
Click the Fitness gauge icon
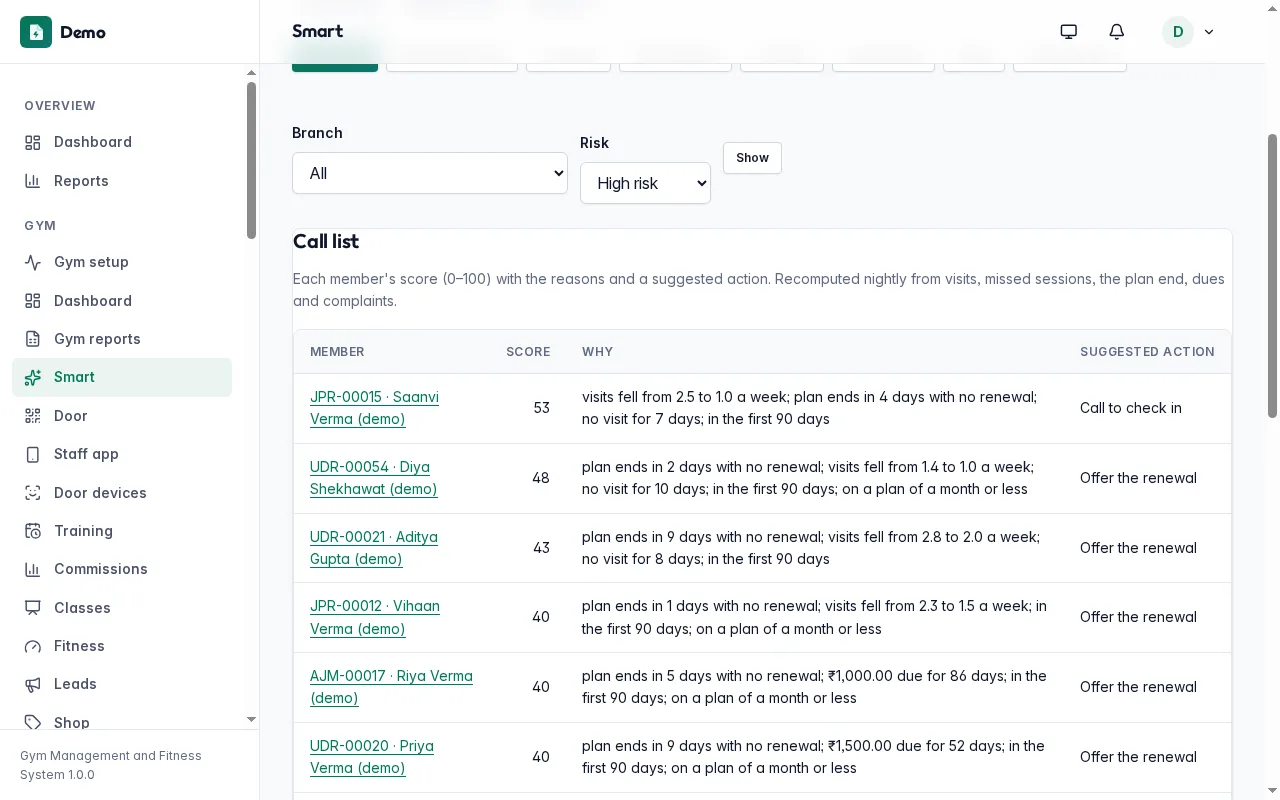click(x=33, y=646)
